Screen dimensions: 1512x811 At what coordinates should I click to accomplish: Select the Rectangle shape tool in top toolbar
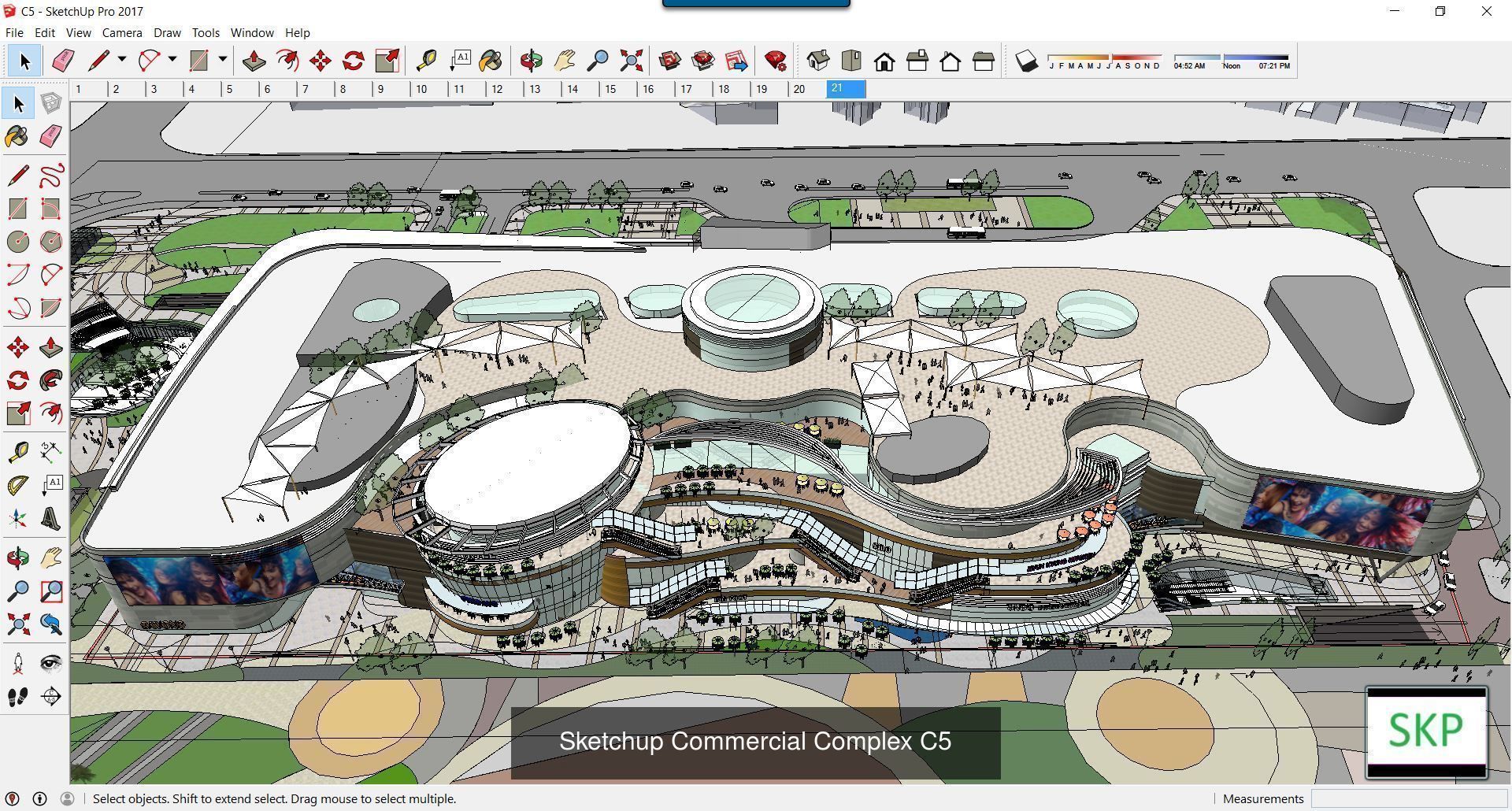point(199,61)
